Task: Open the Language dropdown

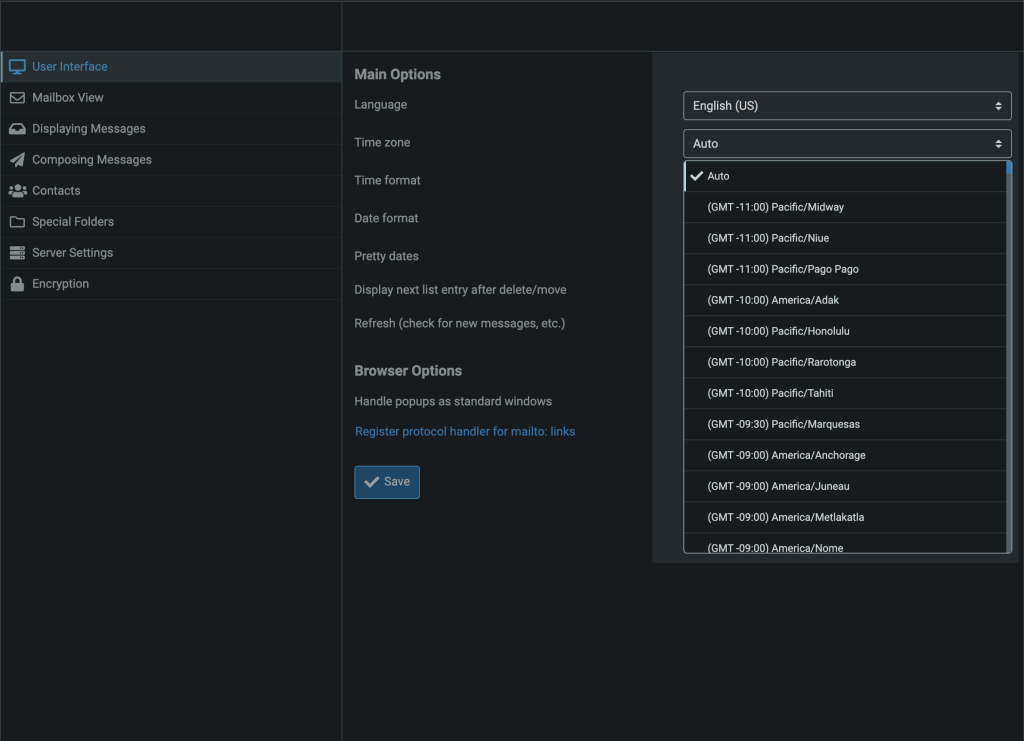Action: [x=846, y=106]
